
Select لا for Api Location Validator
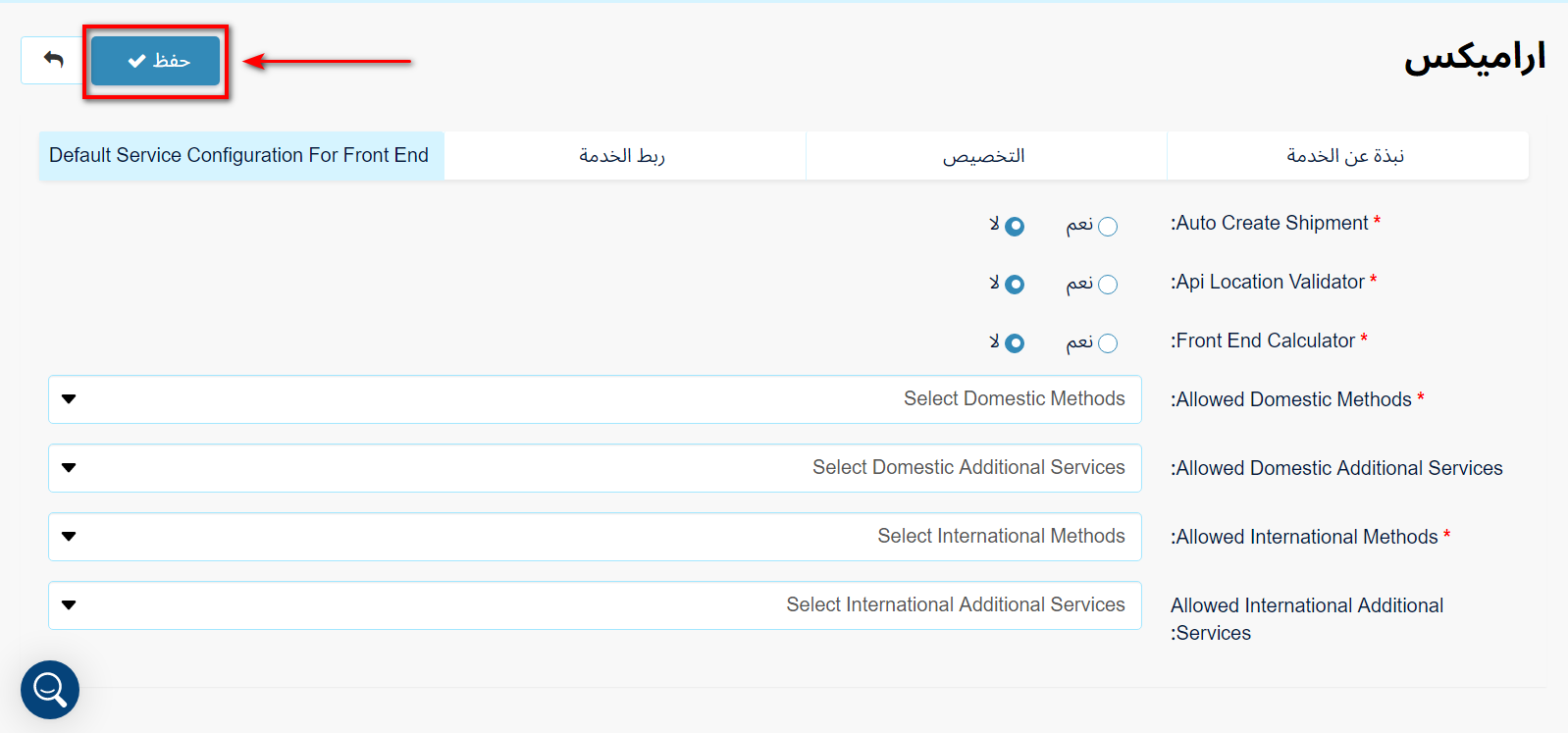pyautogui.click(x=1015, y=285)
